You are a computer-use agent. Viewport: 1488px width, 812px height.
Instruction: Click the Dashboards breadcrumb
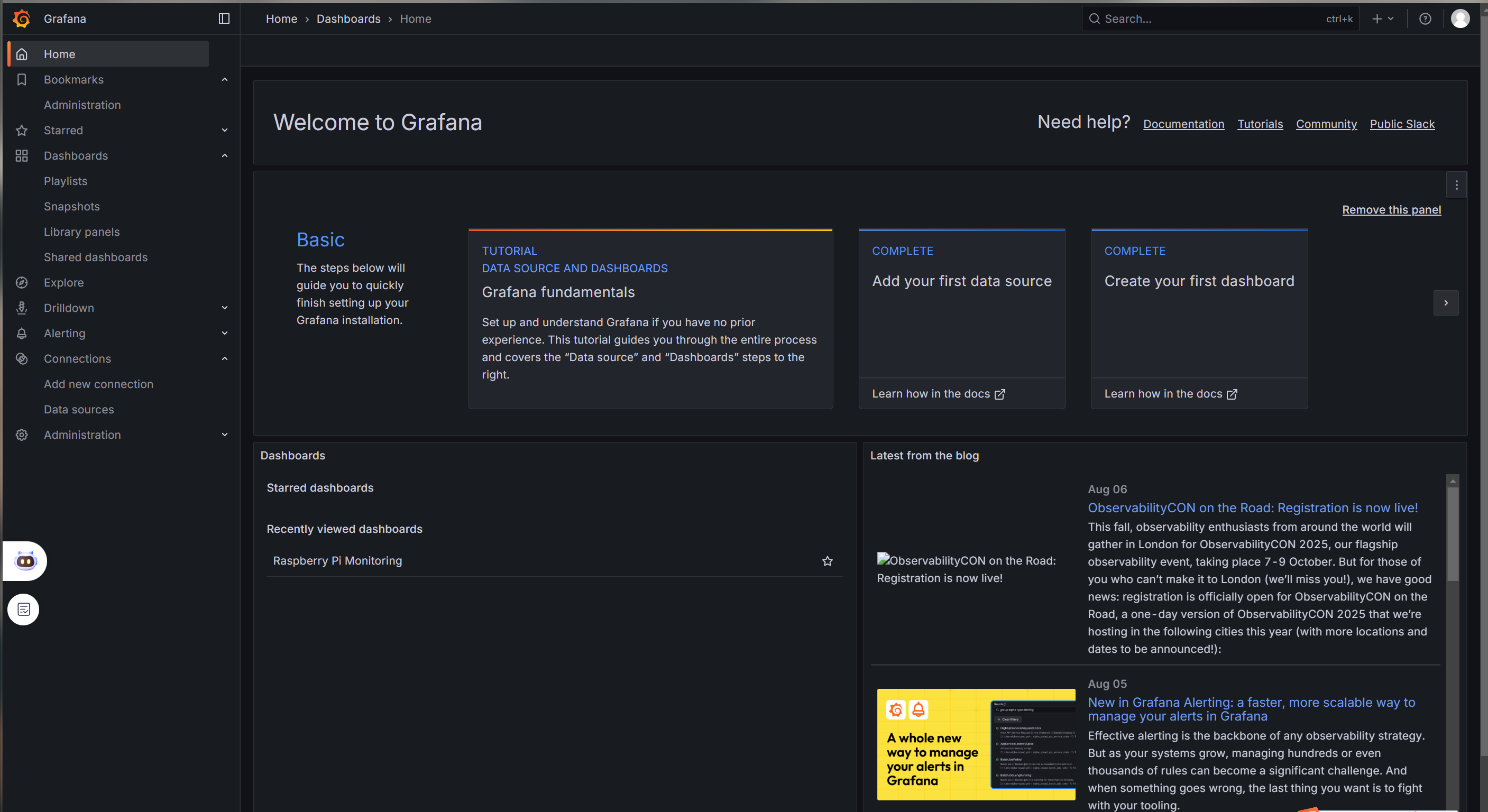[348, 19]
